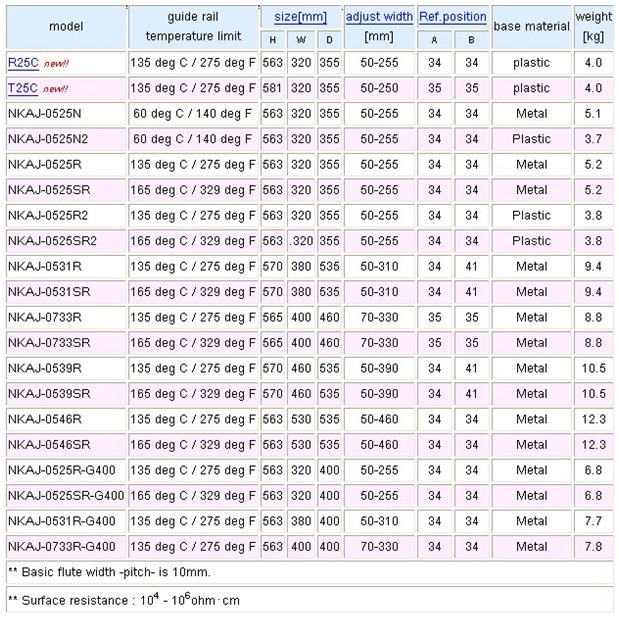This screenshot has width=619, height=617.
Task: Click adjust width 50-310 of NKAJ-0531R
Action: [x=379, y=266]
